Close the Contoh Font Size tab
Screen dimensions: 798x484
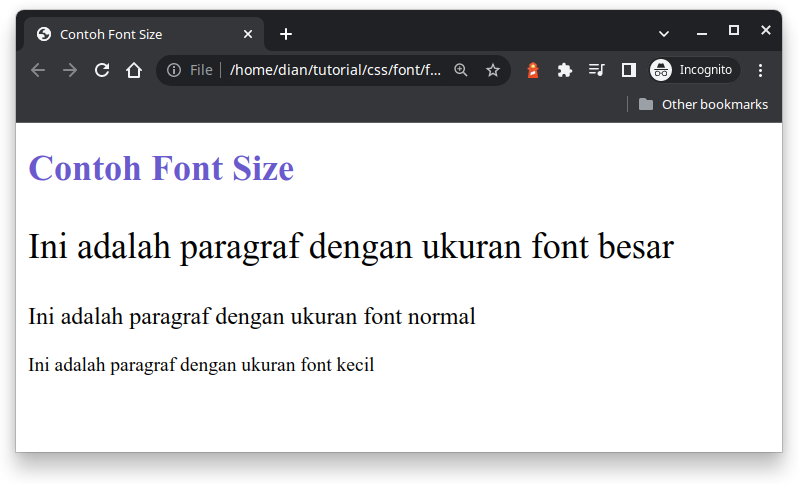[x=248, y=34]
